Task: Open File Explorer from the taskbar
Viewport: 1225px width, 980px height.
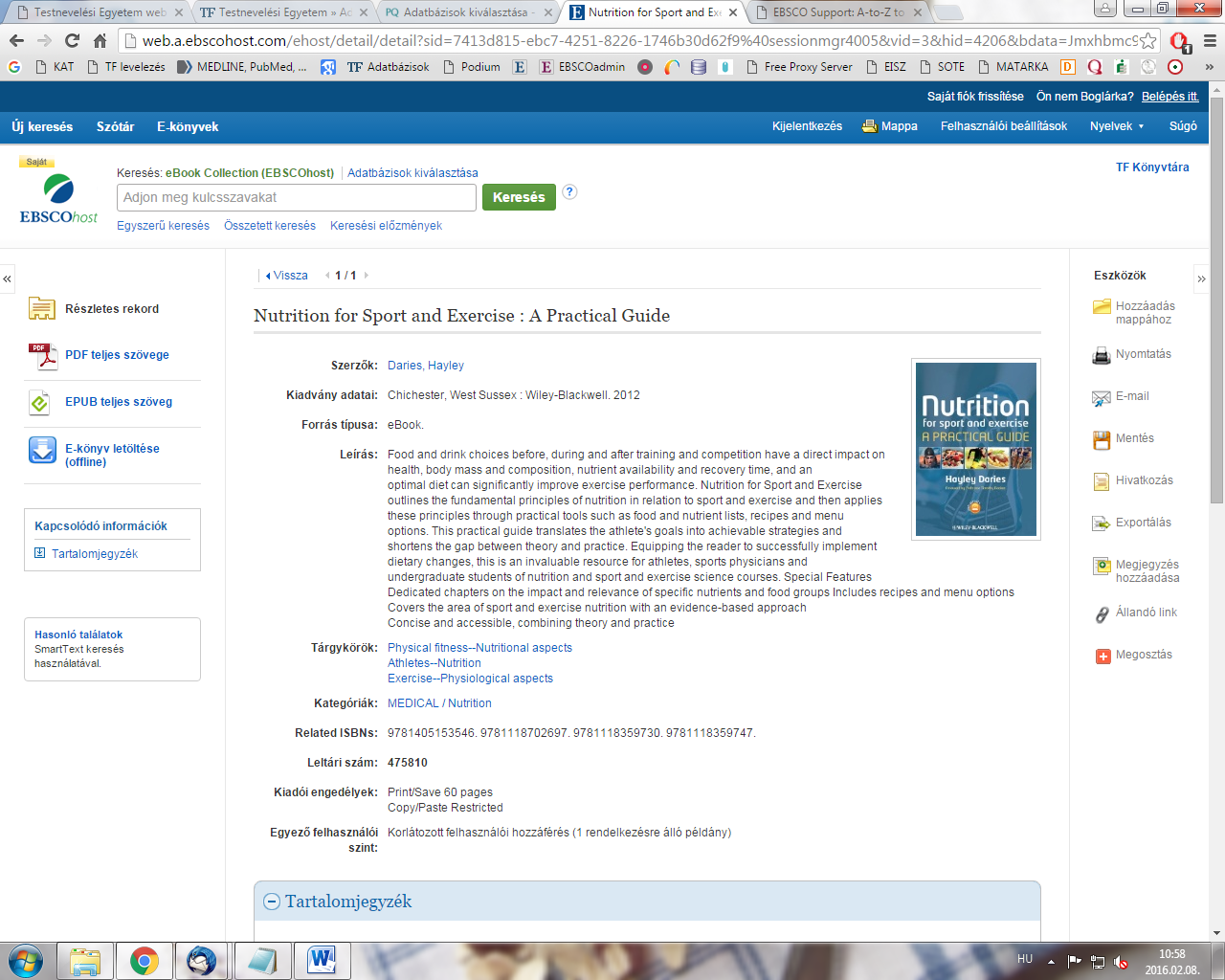Action: click(85, 961)
